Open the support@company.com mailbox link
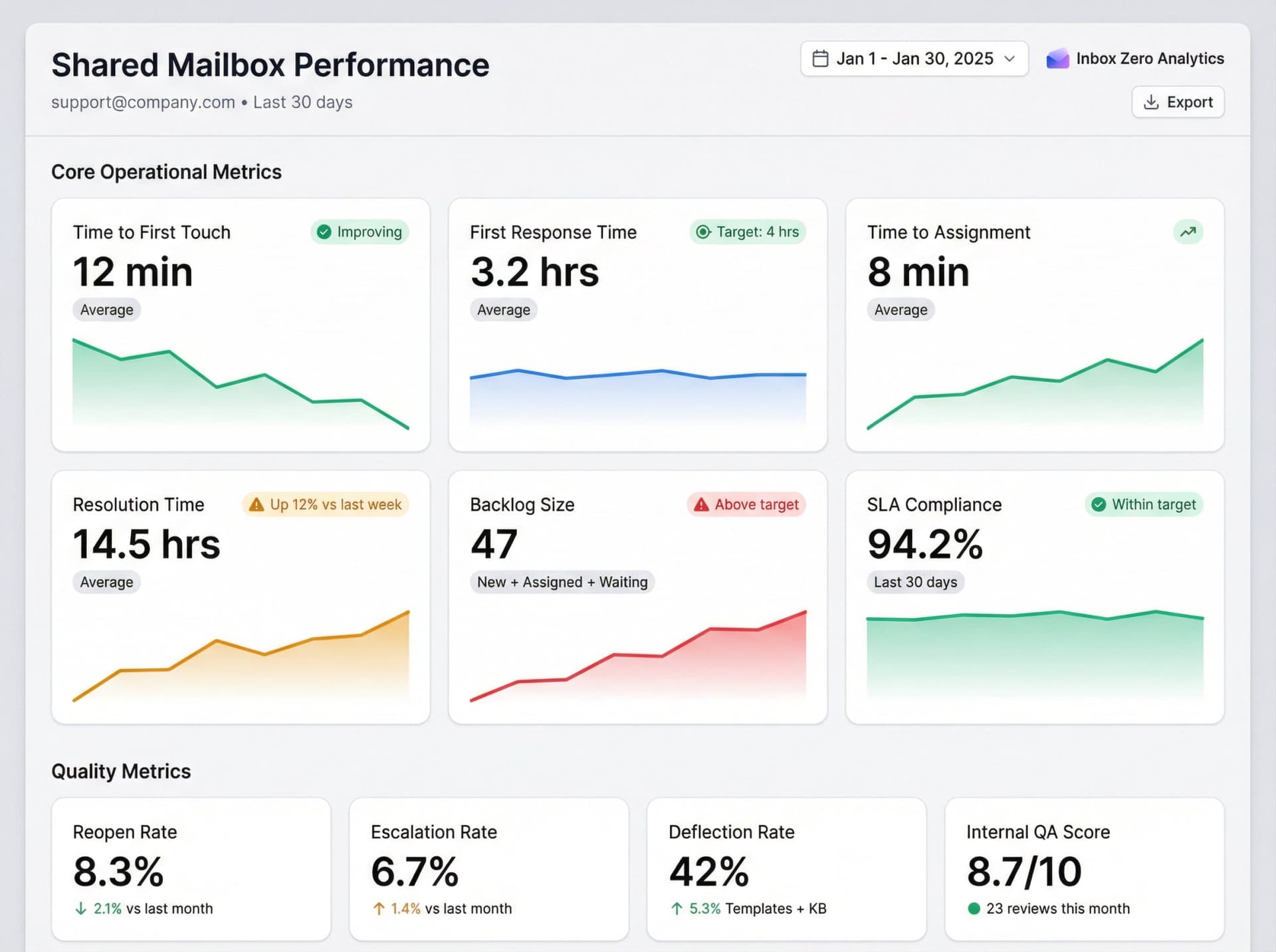The width and height of the screenshot is (1276, 952). pos(143,102)
